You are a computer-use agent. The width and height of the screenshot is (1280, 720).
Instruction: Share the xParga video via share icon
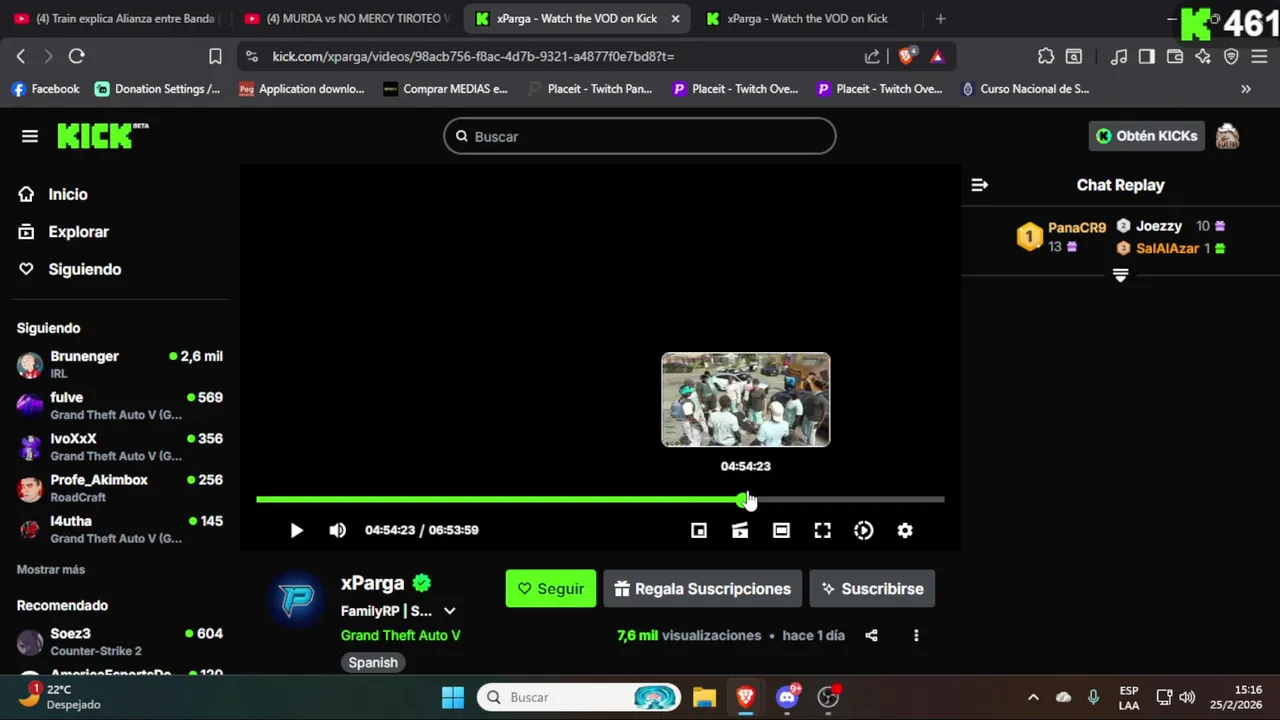tap(871, 635)
